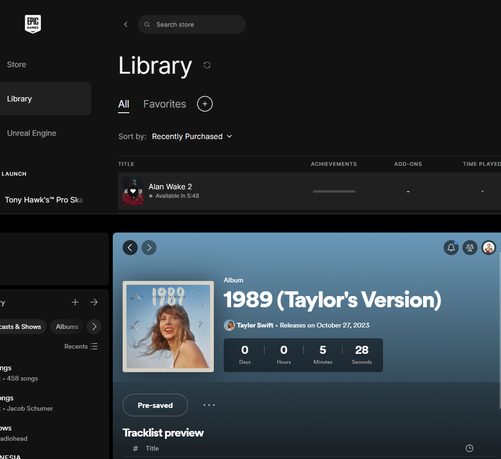
Task: Open the Alan Wake 2 title row
Action: click(309, 191)
